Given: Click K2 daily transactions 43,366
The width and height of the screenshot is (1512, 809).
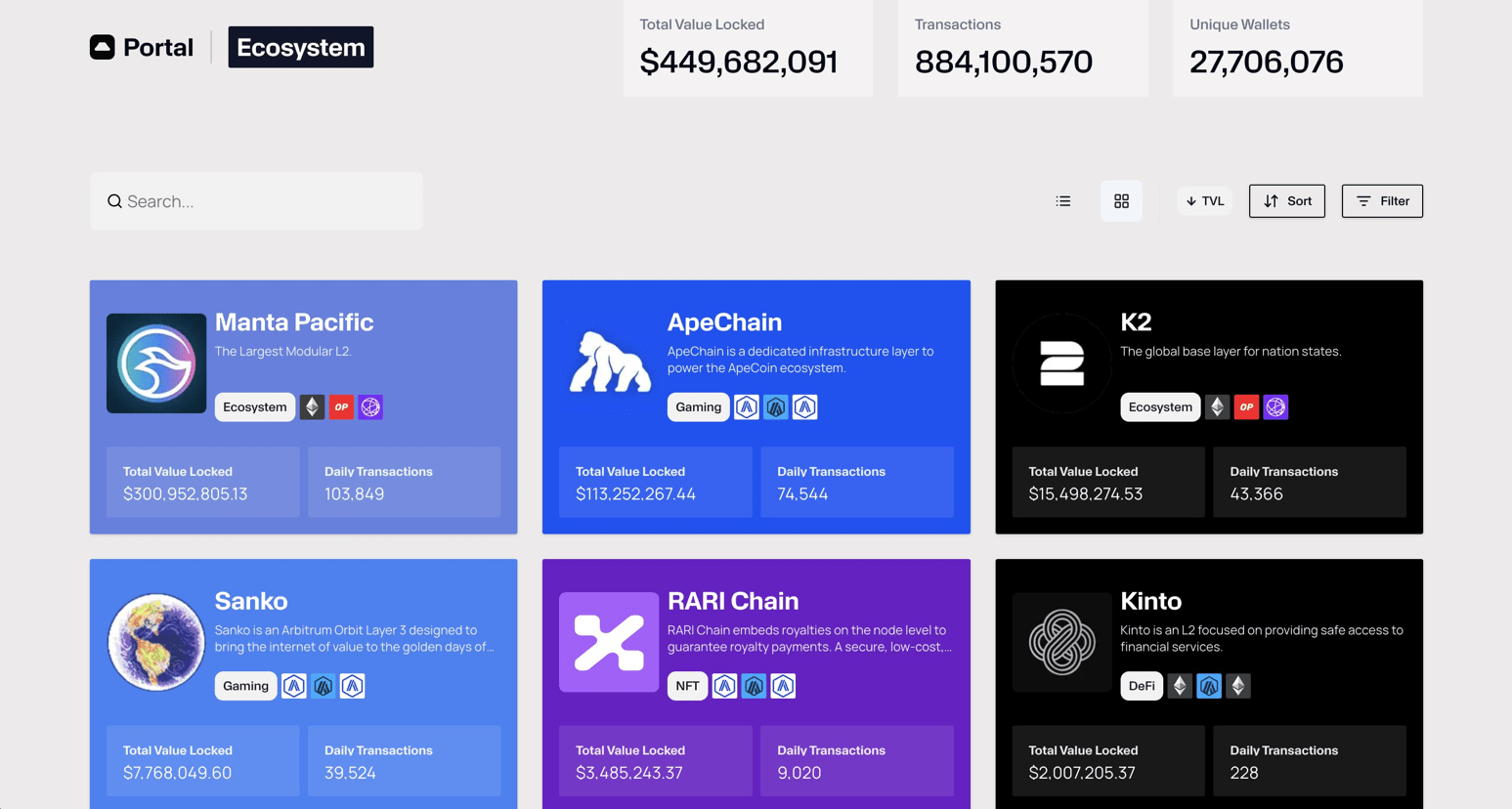Looking at the screenshot, I should [1256, 494].
